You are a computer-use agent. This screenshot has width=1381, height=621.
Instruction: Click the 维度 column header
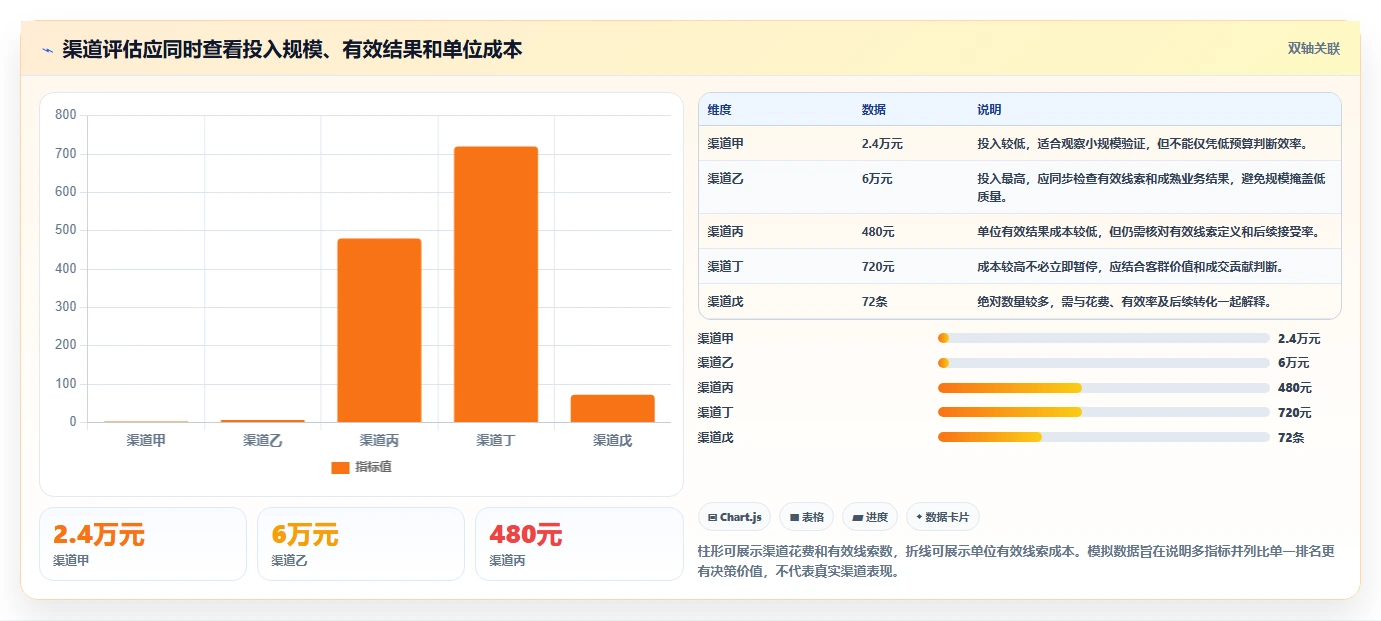click(720, 110)
